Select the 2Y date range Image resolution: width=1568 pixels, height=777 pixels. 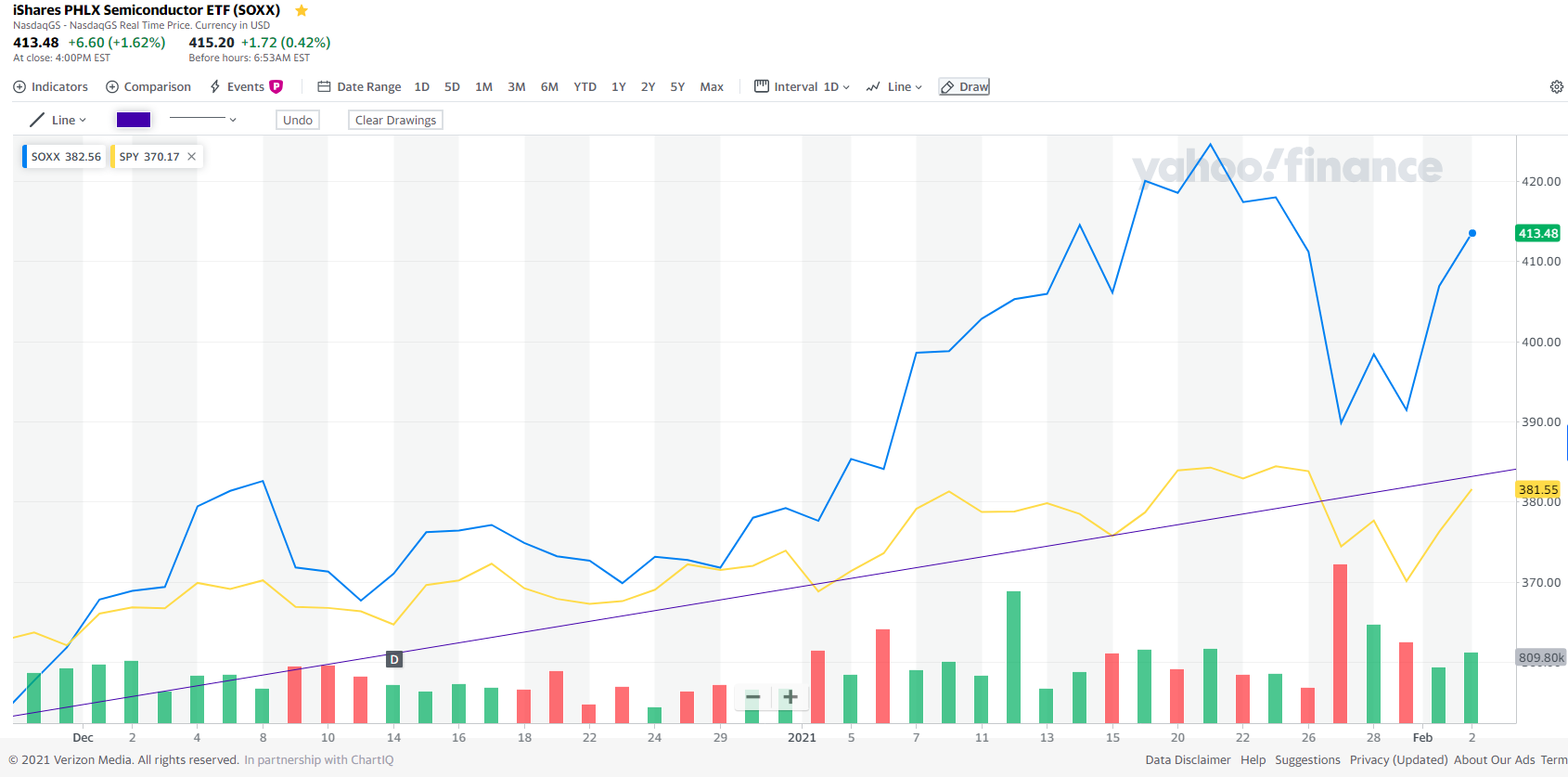(x=648, y=86)
